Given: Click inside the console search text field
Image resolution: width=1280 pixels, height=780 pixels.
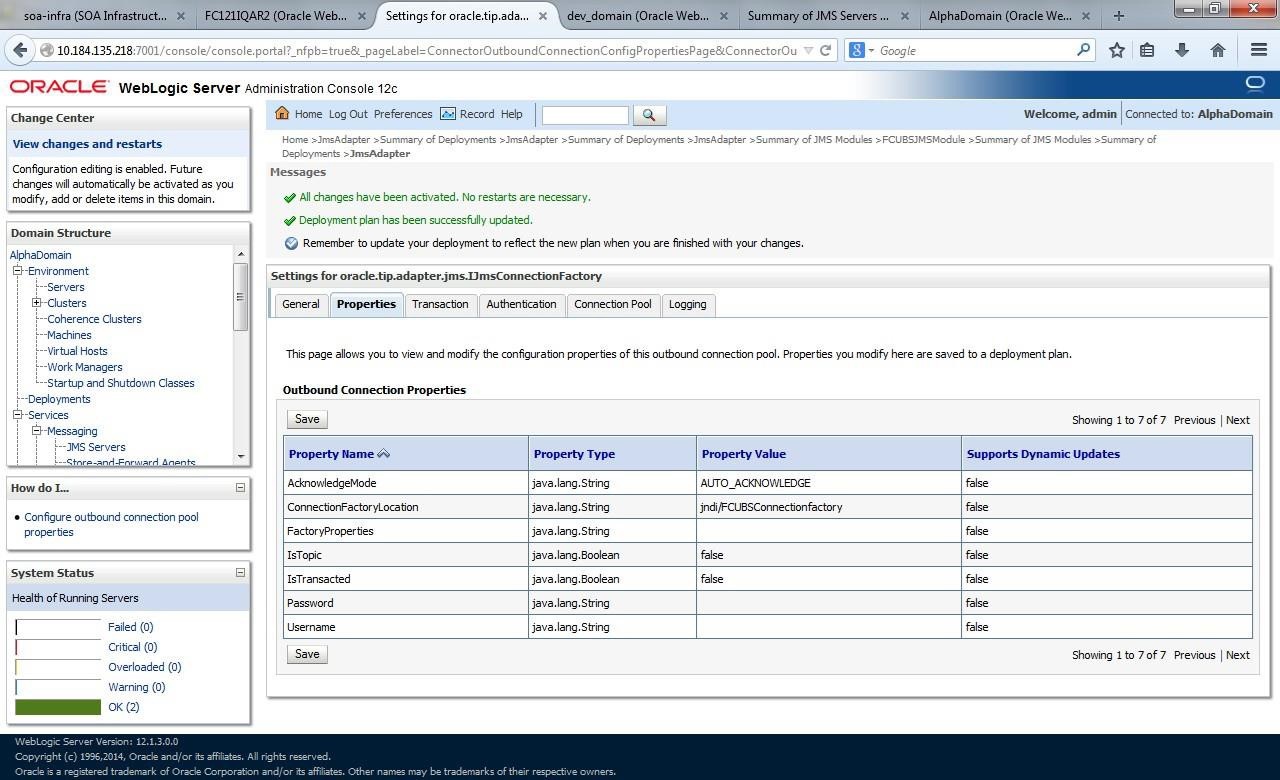Looking at the screenshot, I should [585, 114].
